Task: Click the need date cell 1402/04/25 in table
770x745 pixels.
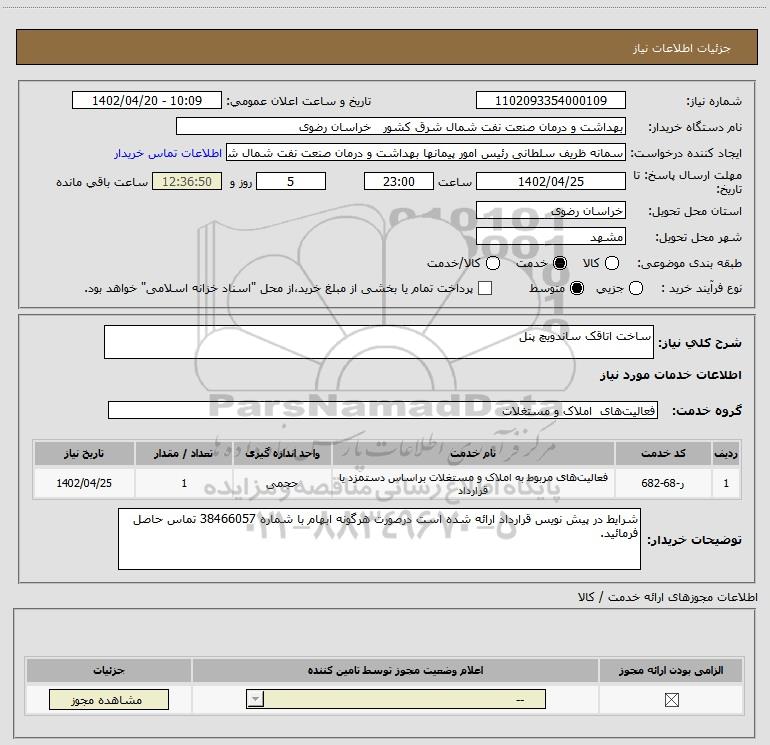Action: pos(84,483)
